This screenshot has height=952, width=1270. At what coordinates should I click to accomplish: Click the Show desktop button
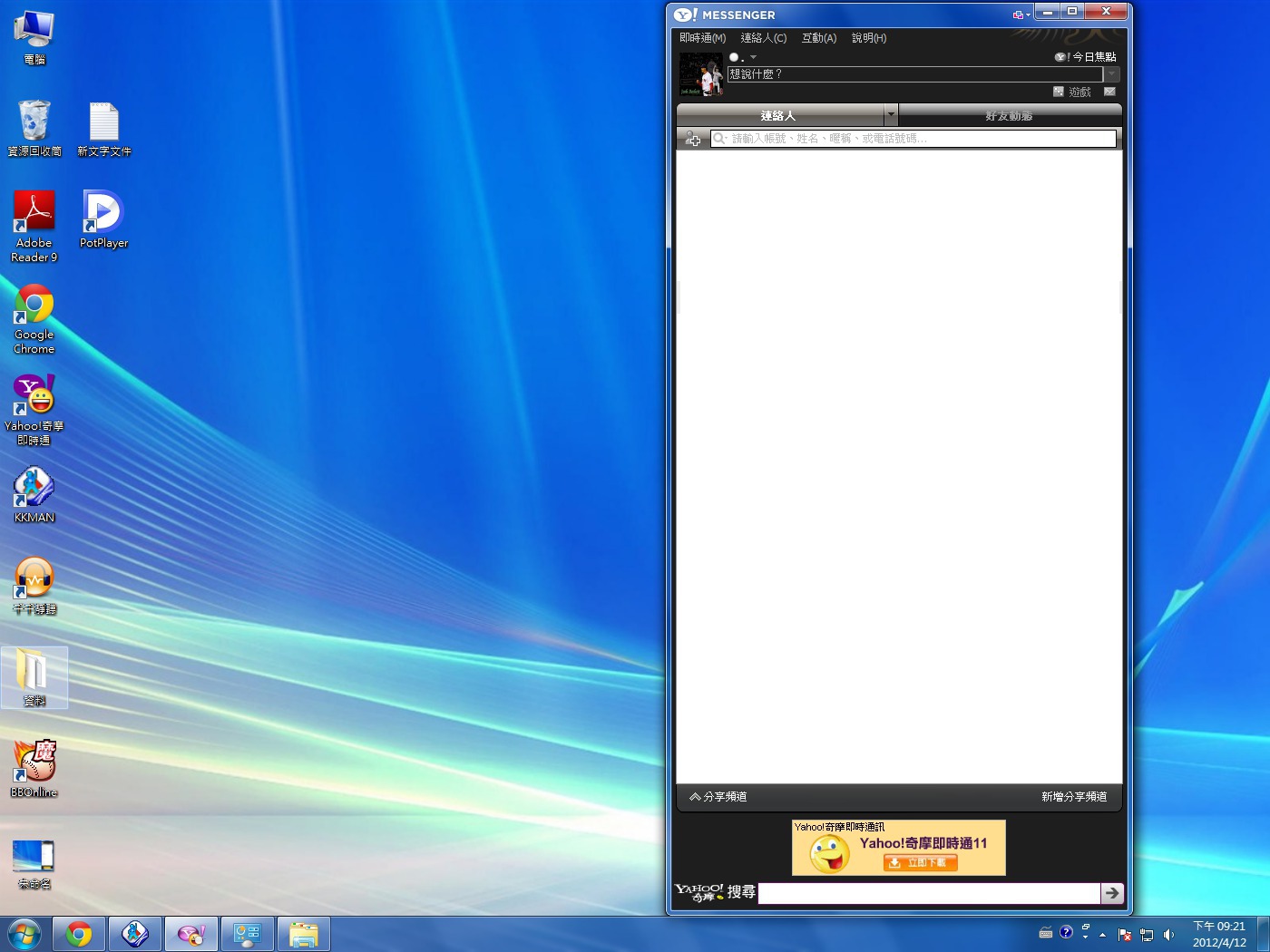click(x=1264, y=934)
